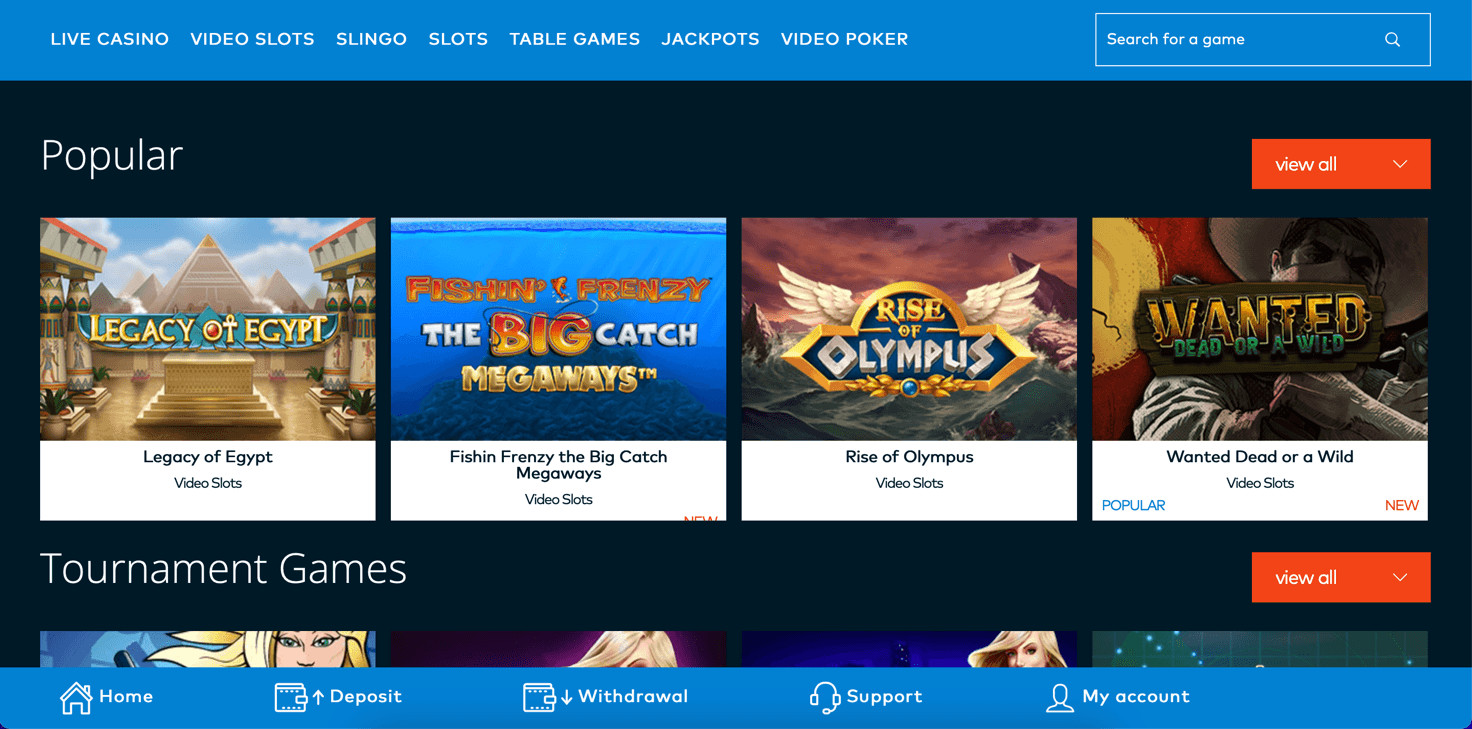Click the Home house icon
The width and height of the screenshot is (1472, 729).
(x=76, y=697)
